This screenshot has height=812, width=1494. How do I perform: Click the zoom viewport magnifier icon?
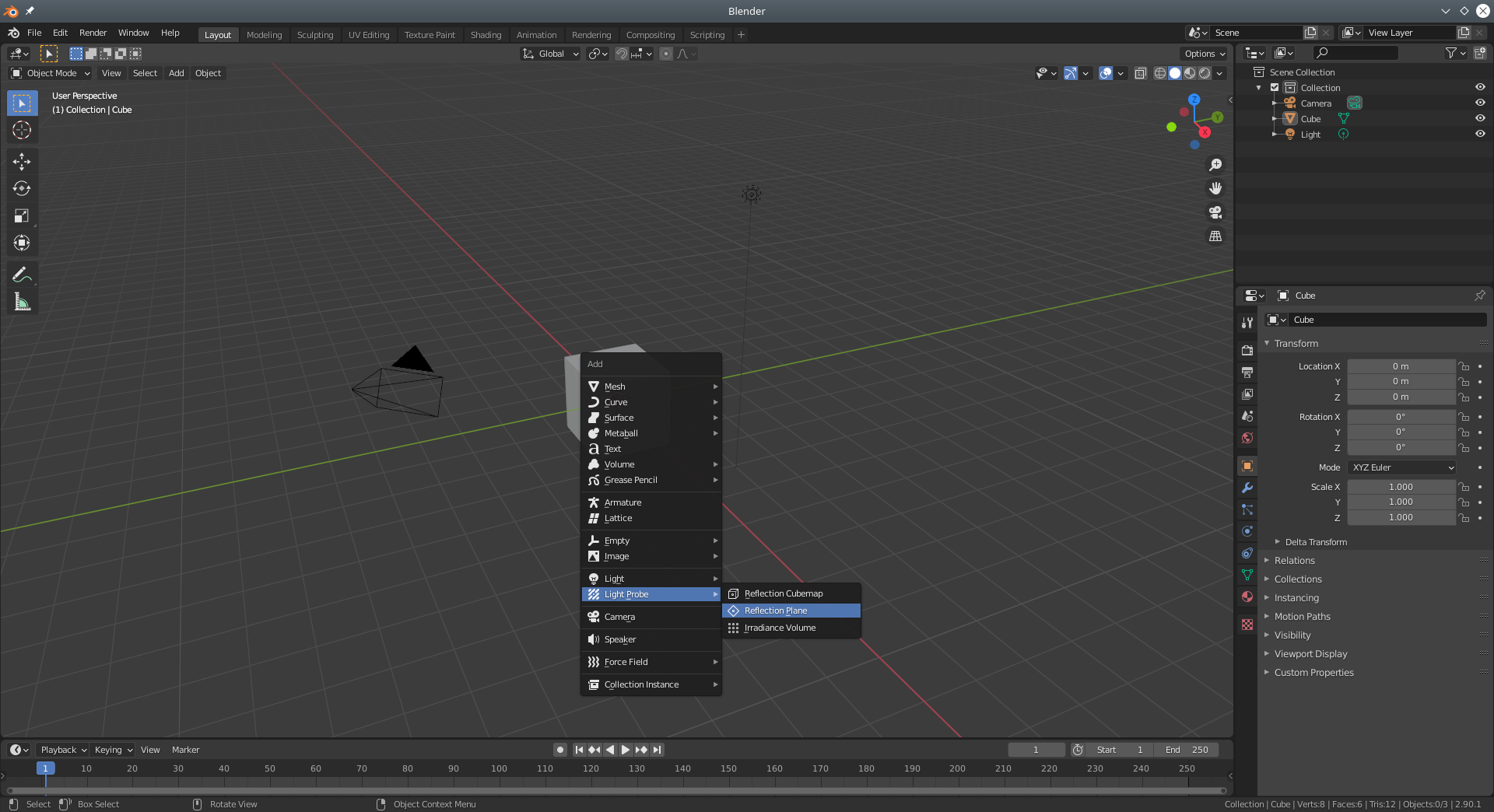click(x=1215, y=165)
